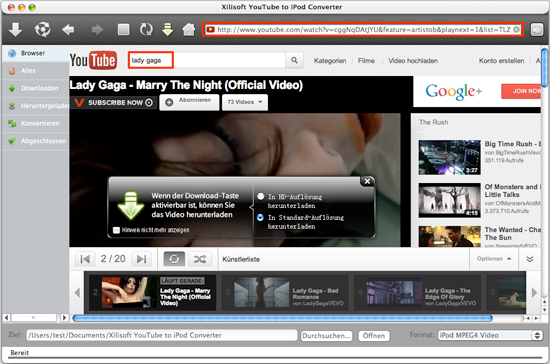Skip to previous playlist video
The image size is (550, 364).
[85, 259]
